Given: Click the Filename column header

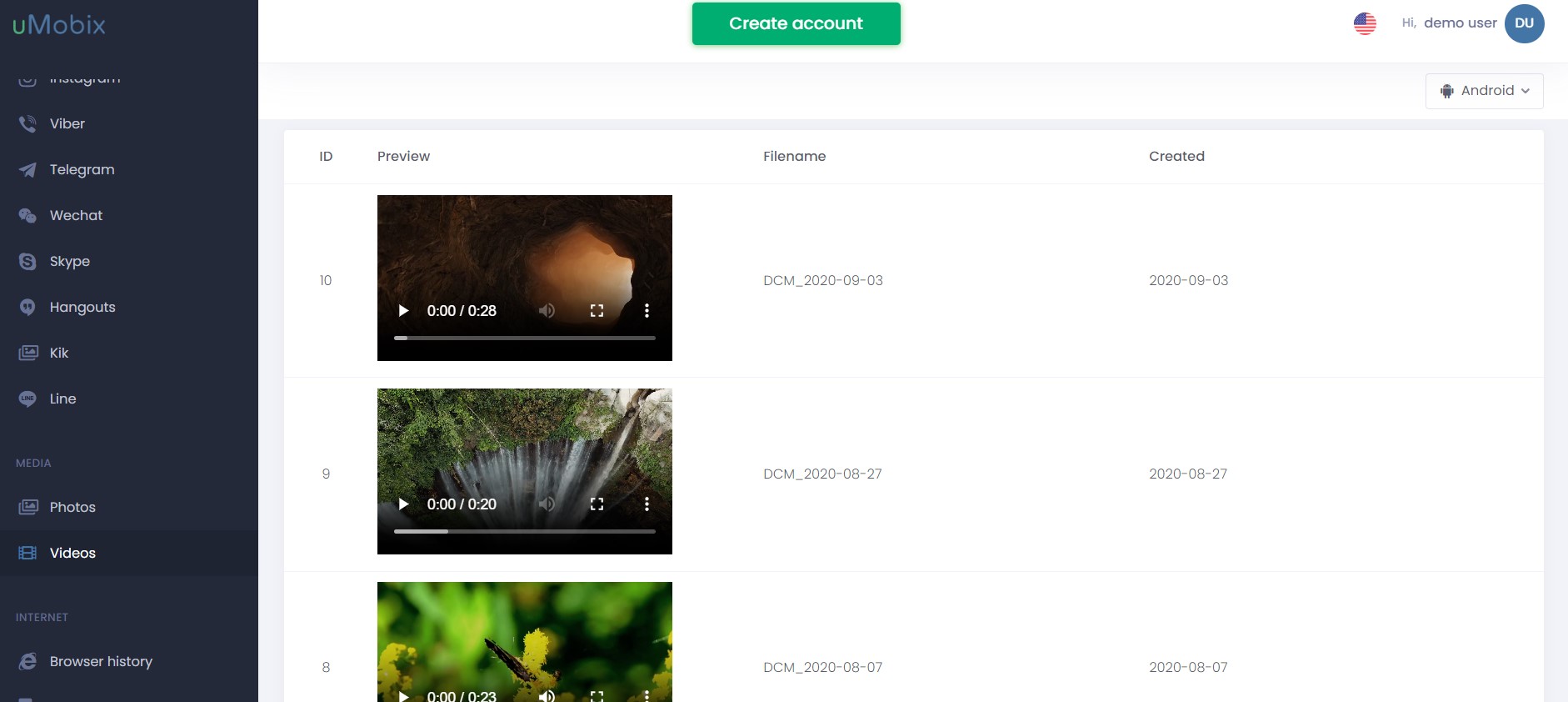Looking at the screenshot, I should click(794, 156).
